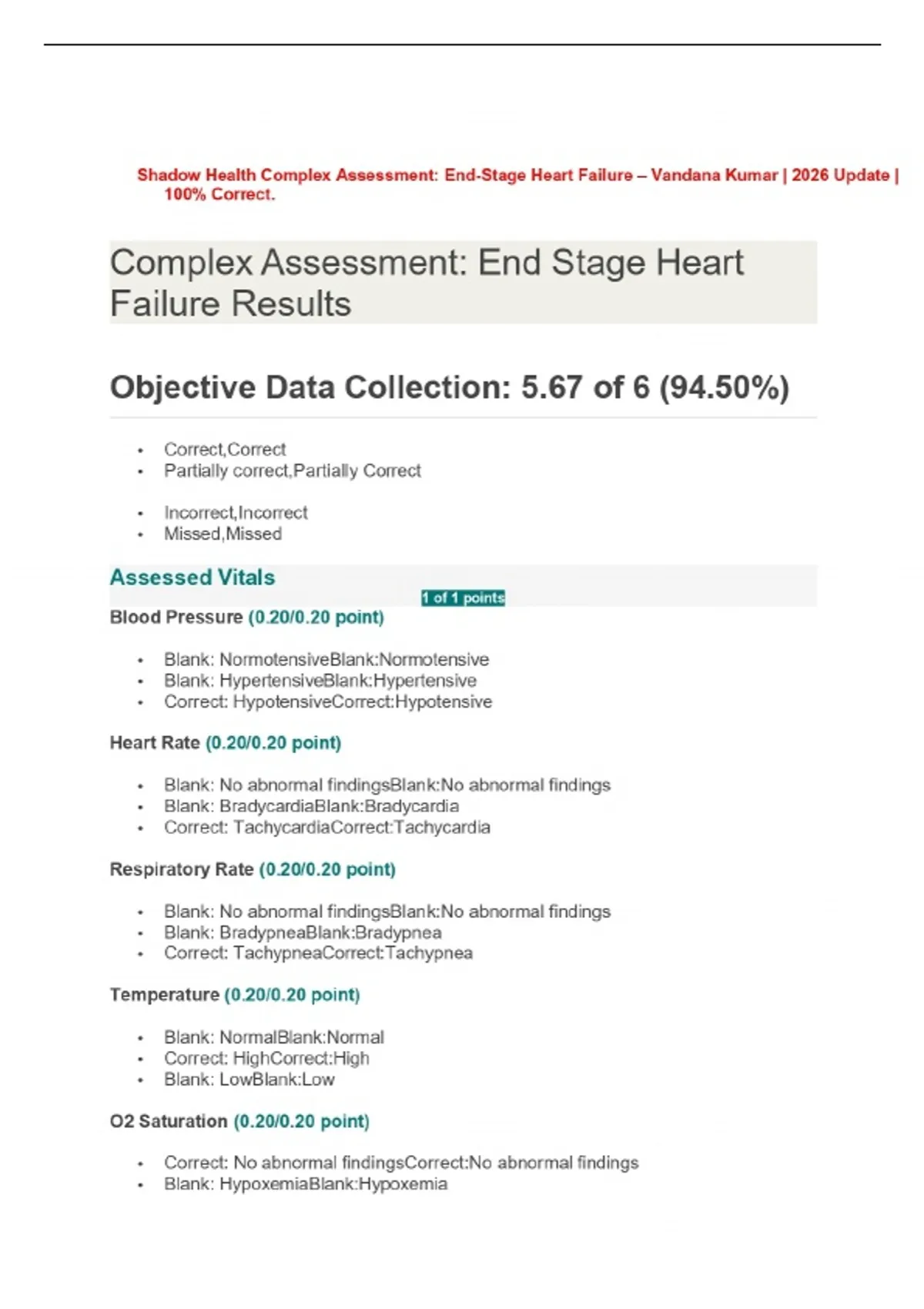The image size is (924, 1309).
Task: Click the Blood Pressure score label
Action: [x=246, y=618]
